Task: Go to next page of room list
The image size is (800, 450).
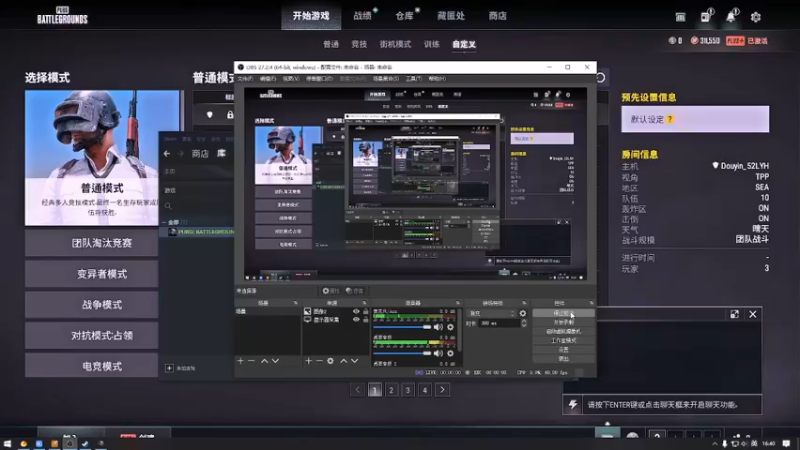Action: 442,390
